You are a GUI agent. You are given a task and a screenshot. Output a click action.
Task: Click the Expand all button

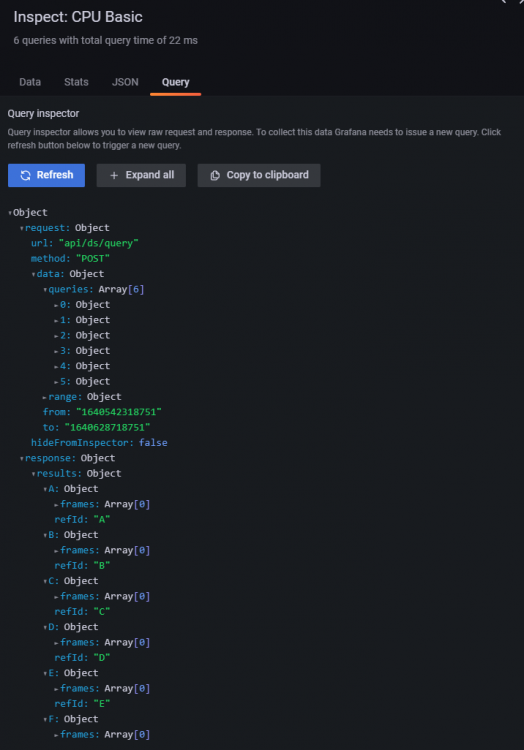[141, 175]
